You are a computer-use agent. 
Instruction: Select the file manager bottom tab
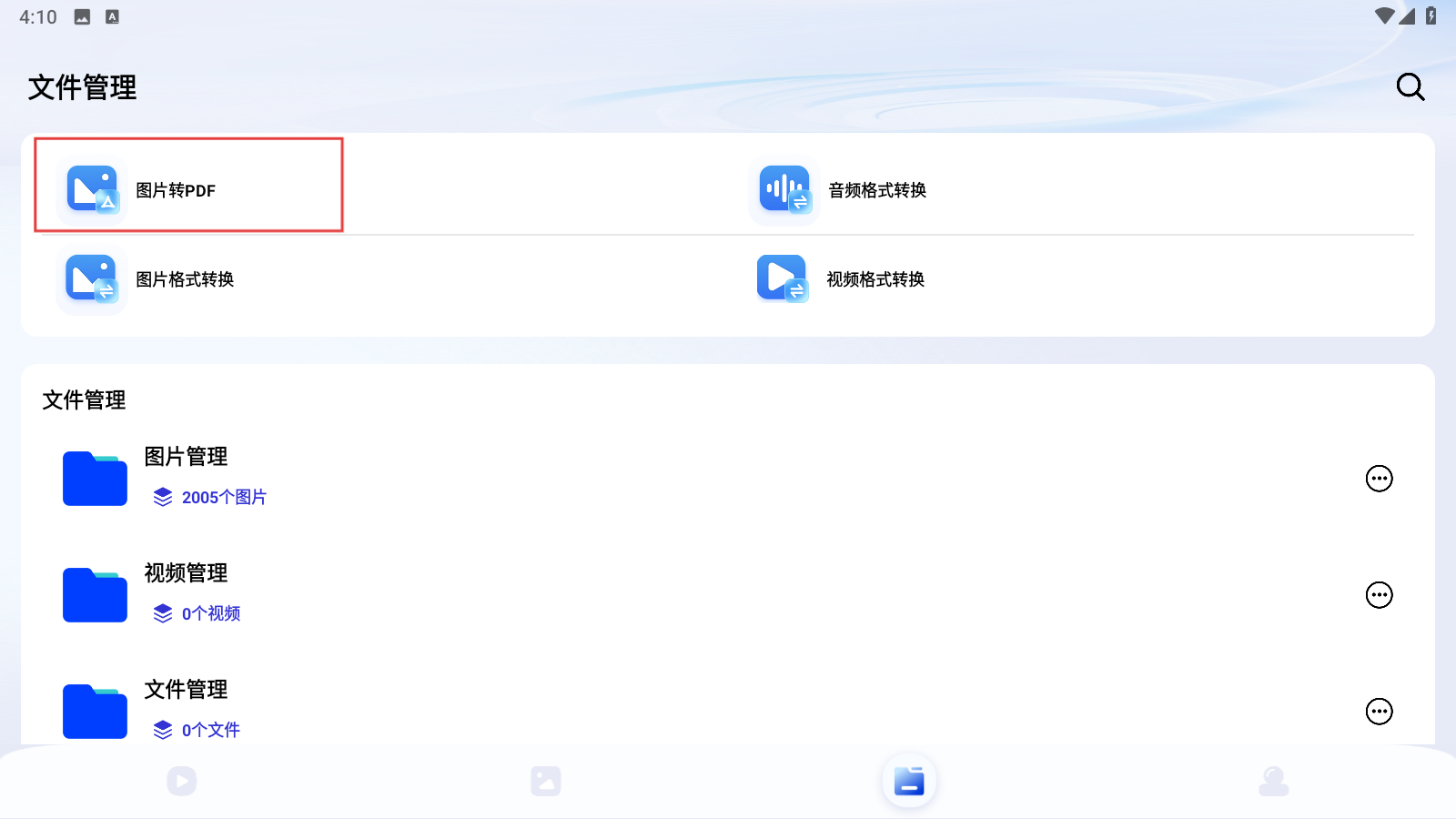tap(909, 781)
